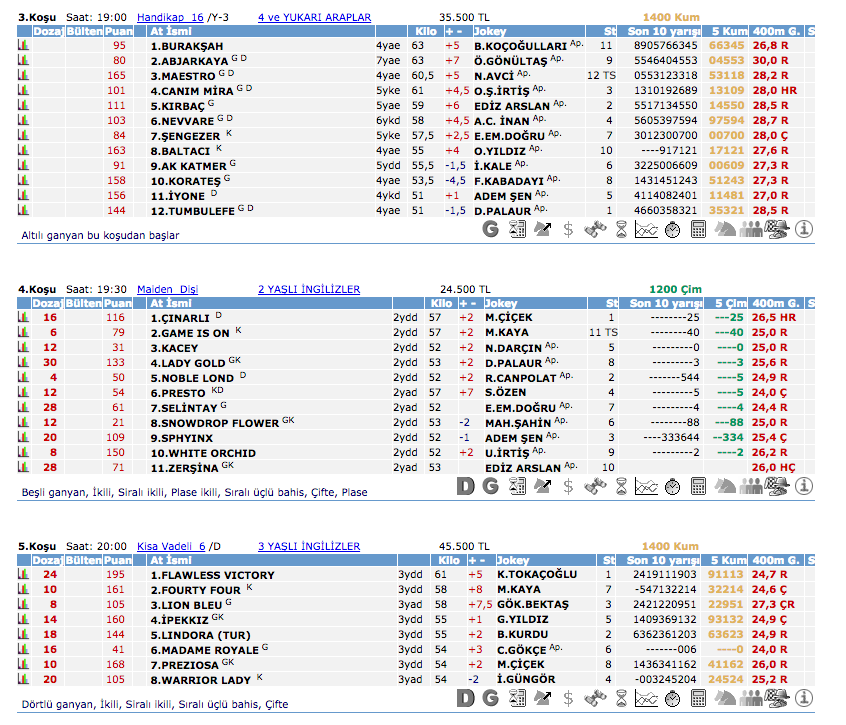
Task: Click the G icon below race 3 table
Action: tap(490, 229)
